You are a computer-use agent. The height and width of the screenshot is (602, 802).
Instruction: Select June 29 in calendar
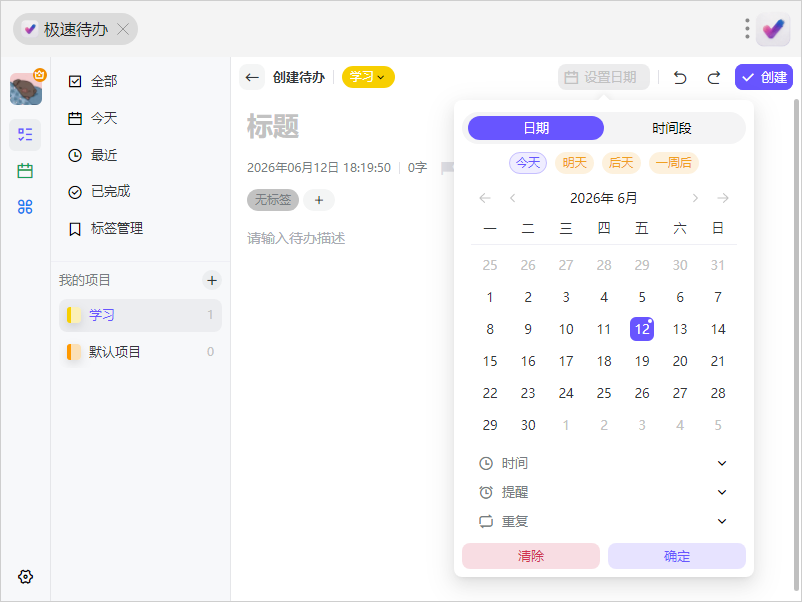[x=490, y=425]
